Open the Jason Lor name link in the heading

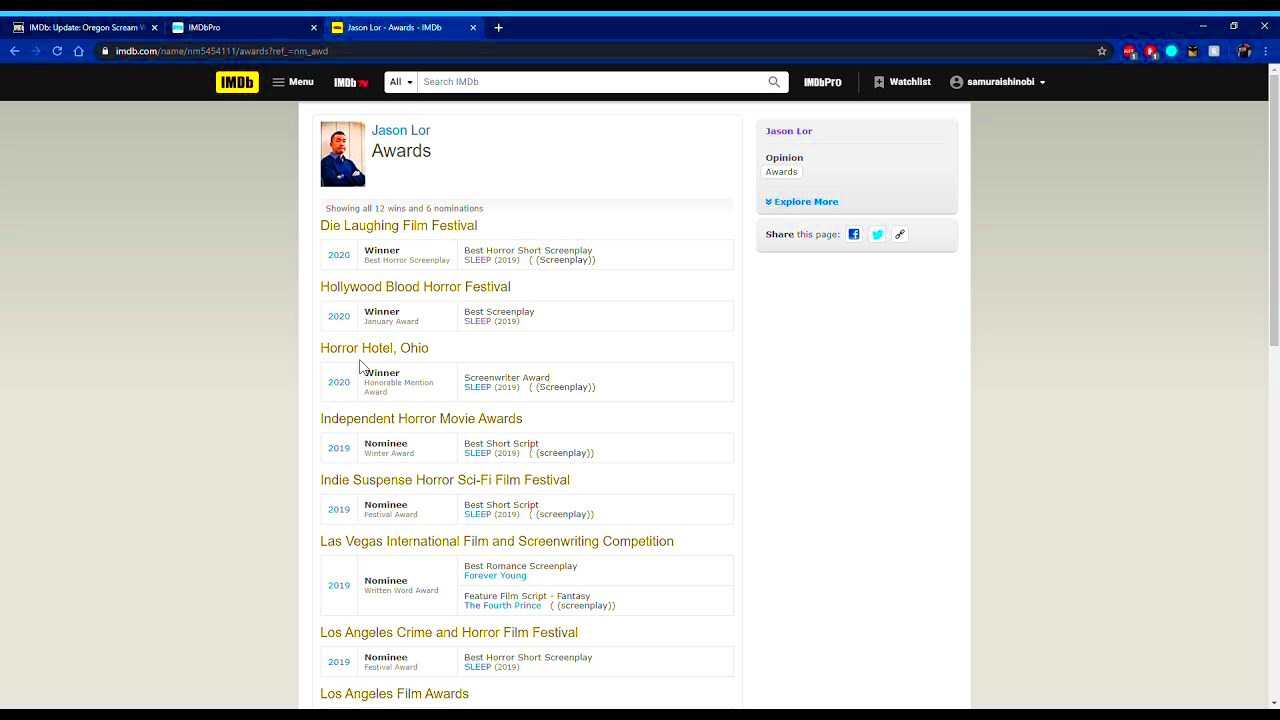point(401,130)
